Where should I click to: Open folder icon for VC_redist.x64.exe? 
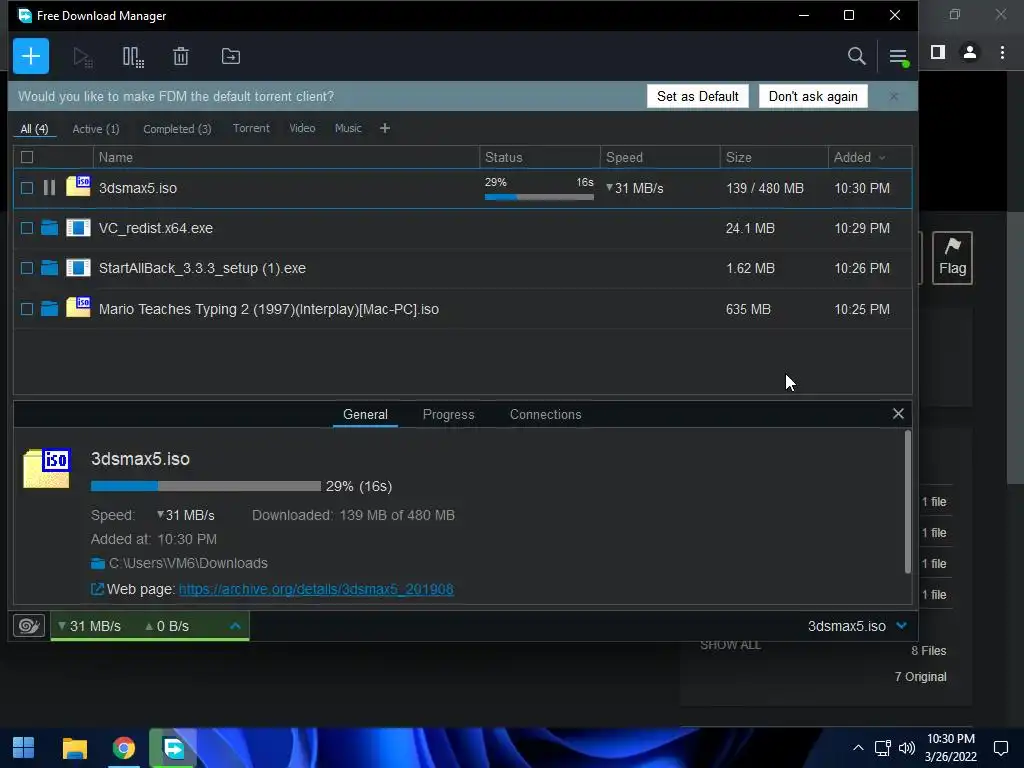click(50, 228)
